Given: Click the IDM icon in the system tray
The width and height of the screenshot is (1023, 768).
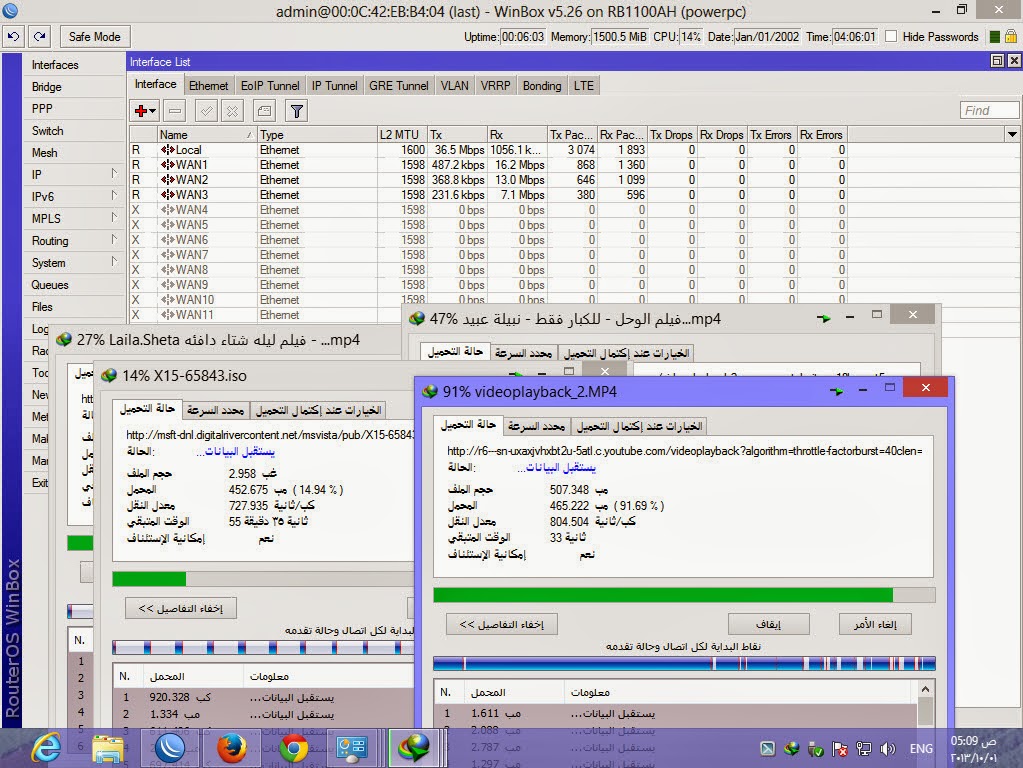Looking at the screenshot, I should [x=791, y=749].
